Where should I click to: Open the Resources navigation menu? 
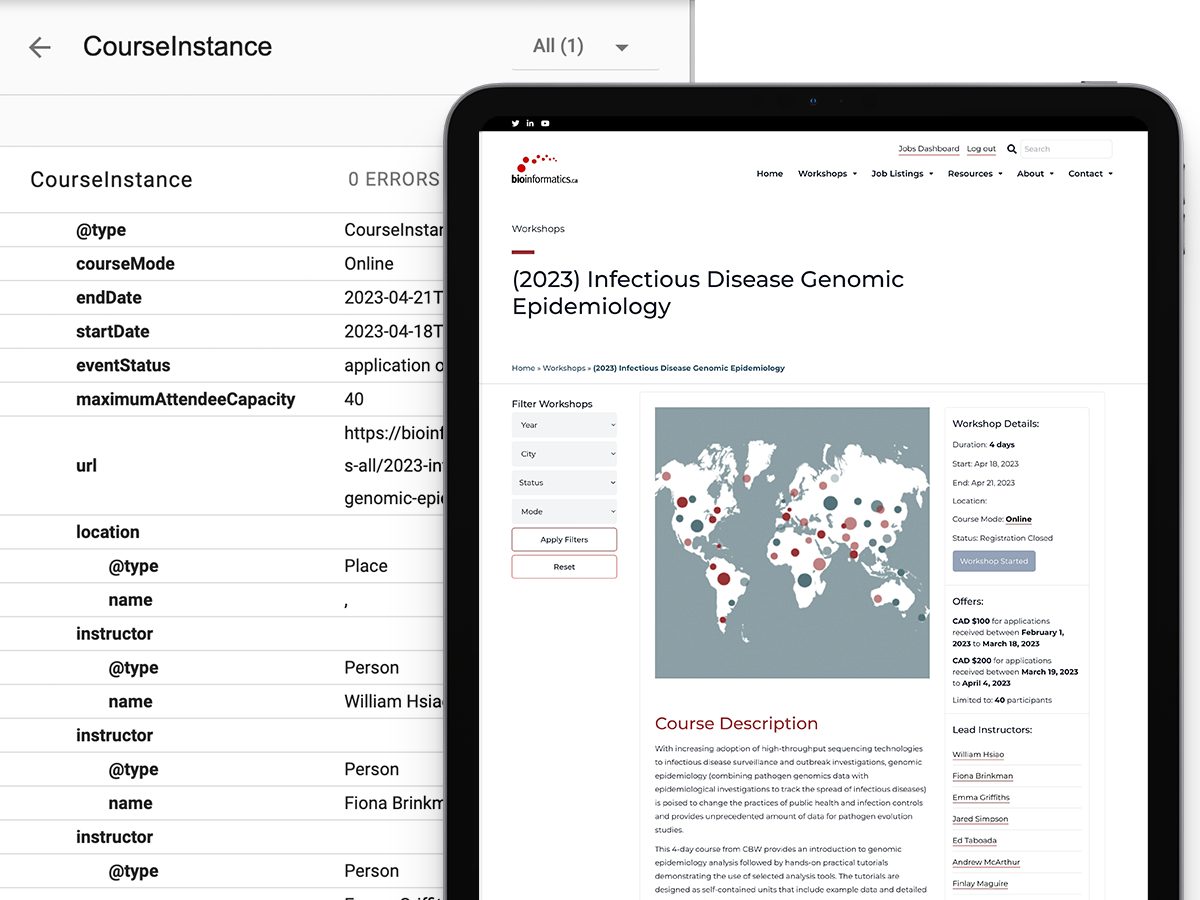[x=974, y=174]
